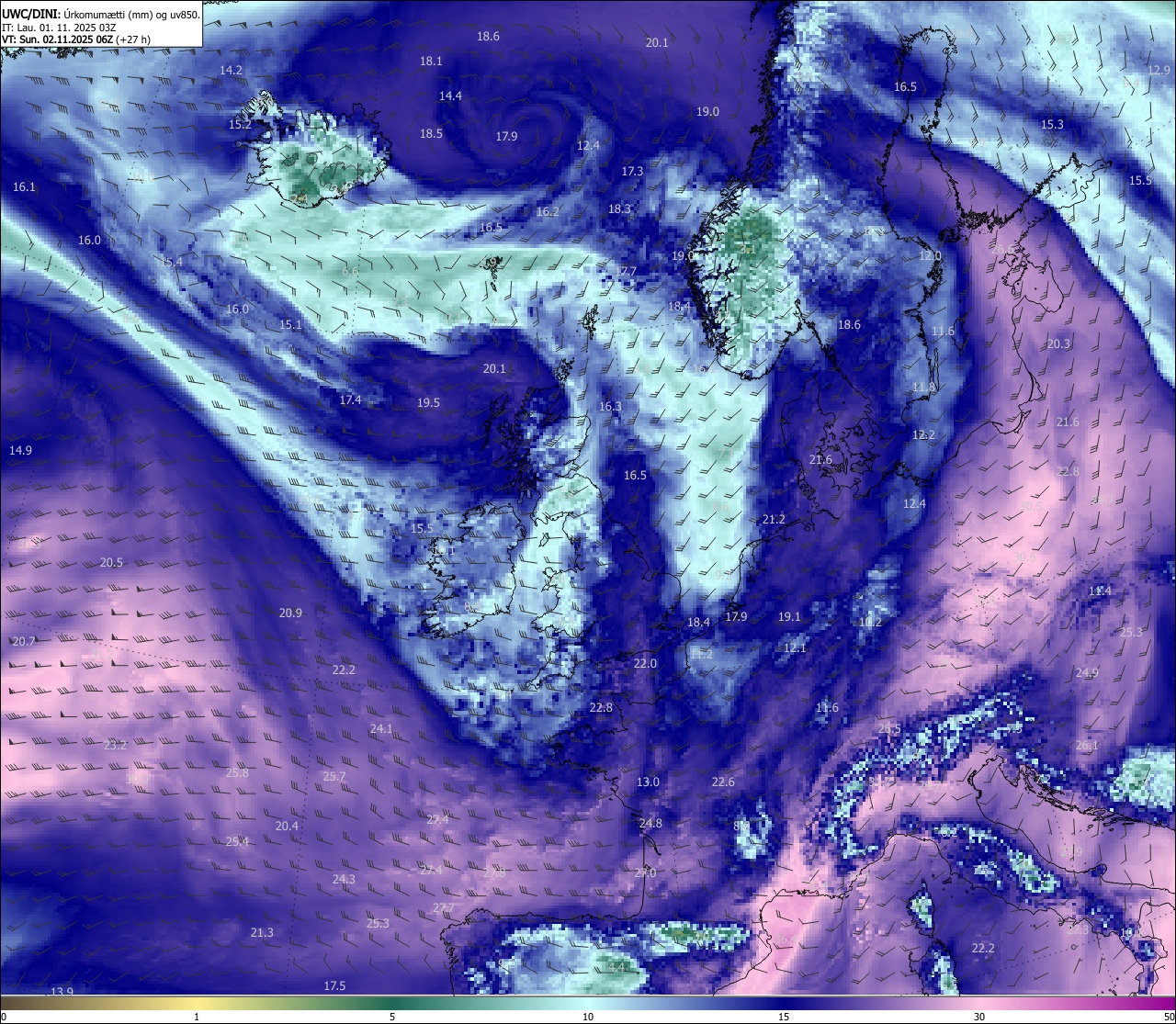Click the 17.5 value label
The width and height of the screenshot is (1176, 1024).
pos(334,985)
